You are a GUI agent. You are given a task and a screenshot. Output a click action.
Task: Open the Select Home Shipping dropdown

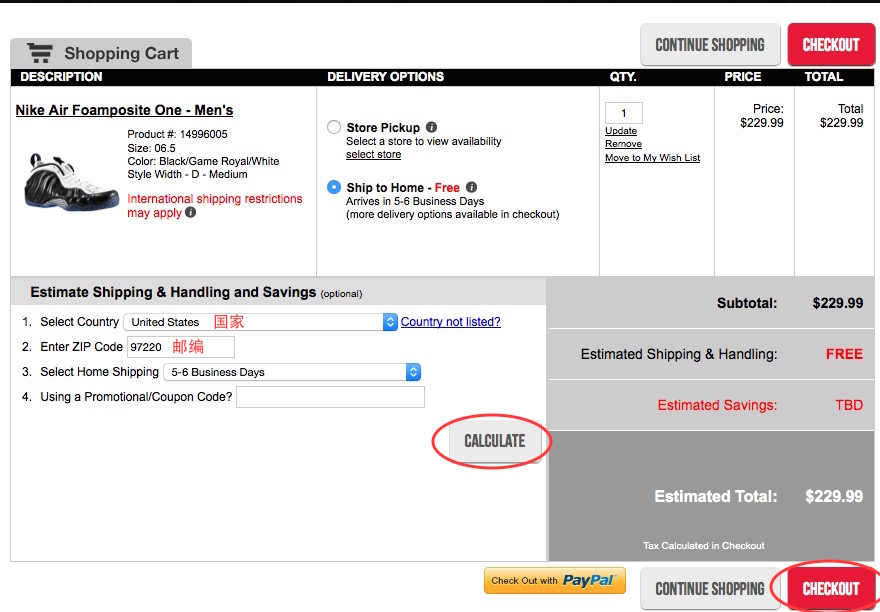pos(292,372)
